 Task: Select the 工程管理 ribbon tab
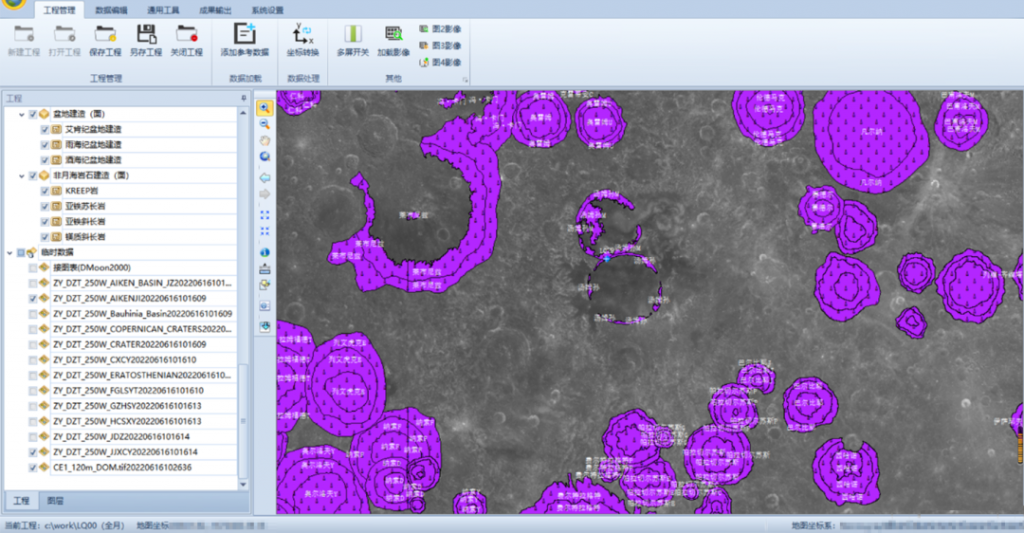[x=59, y=10]
